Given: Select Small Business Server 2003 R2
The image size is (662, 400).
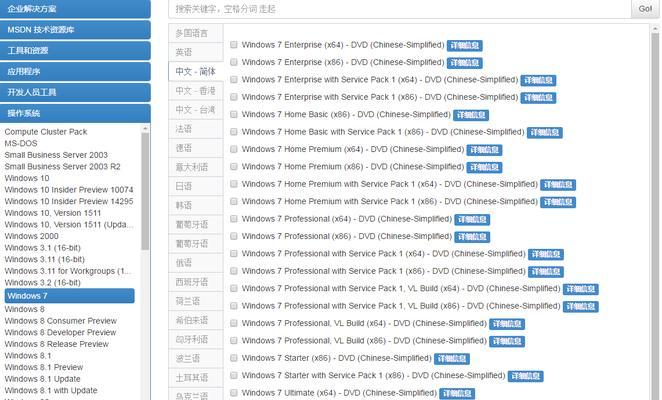Looking at the screenshot, I should coord(62,166).
